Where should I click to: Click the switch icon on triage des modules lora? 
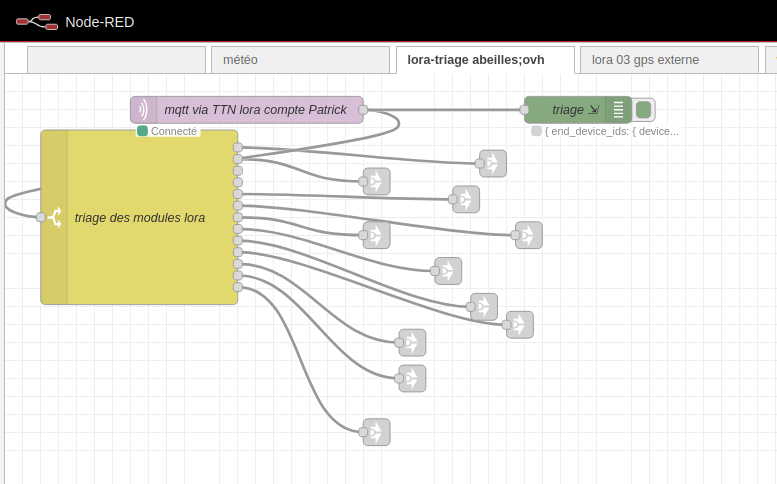point(54,217)
